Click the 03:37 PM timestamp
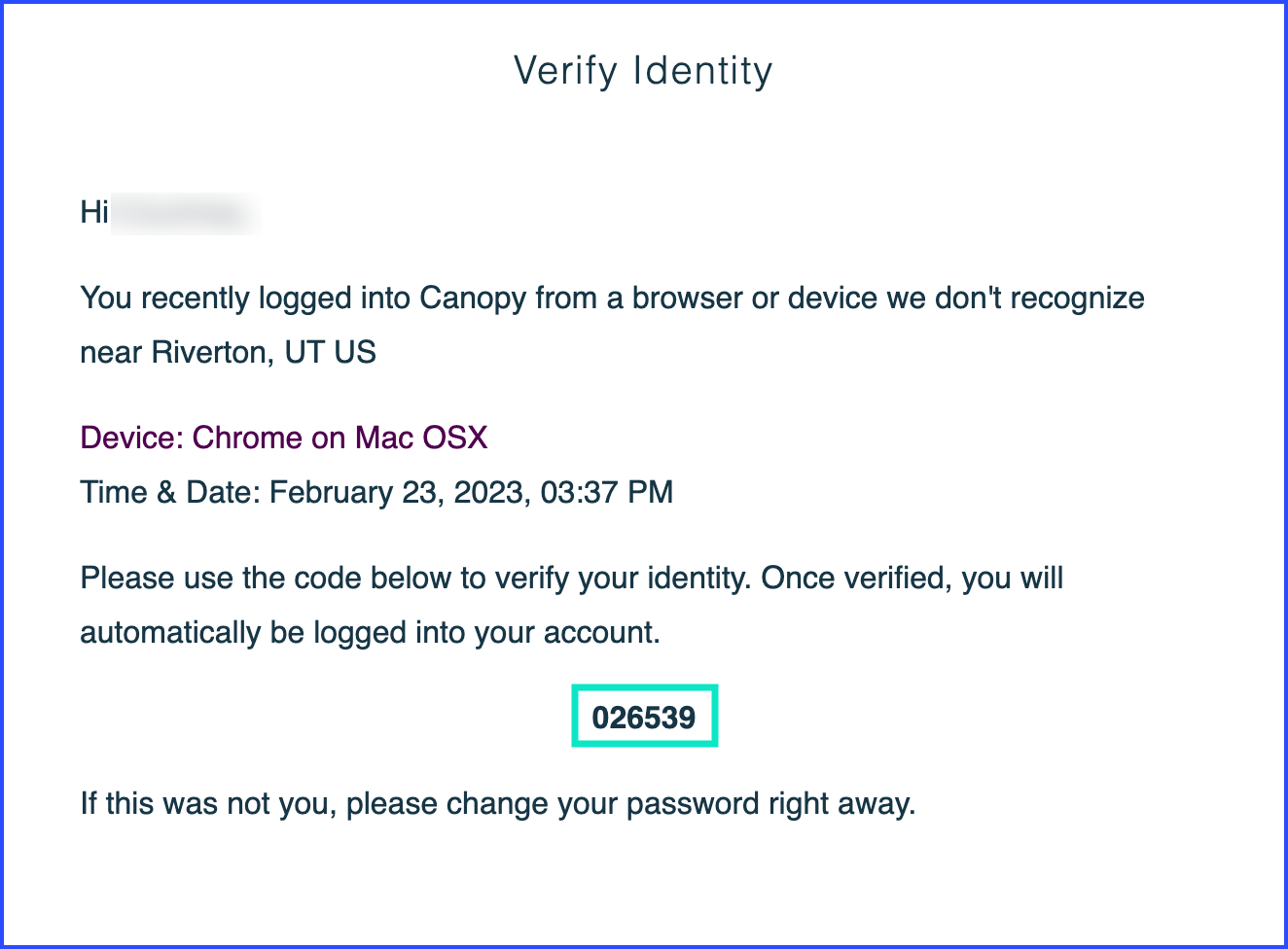The image size is (1288, 949). click(607, 492)
